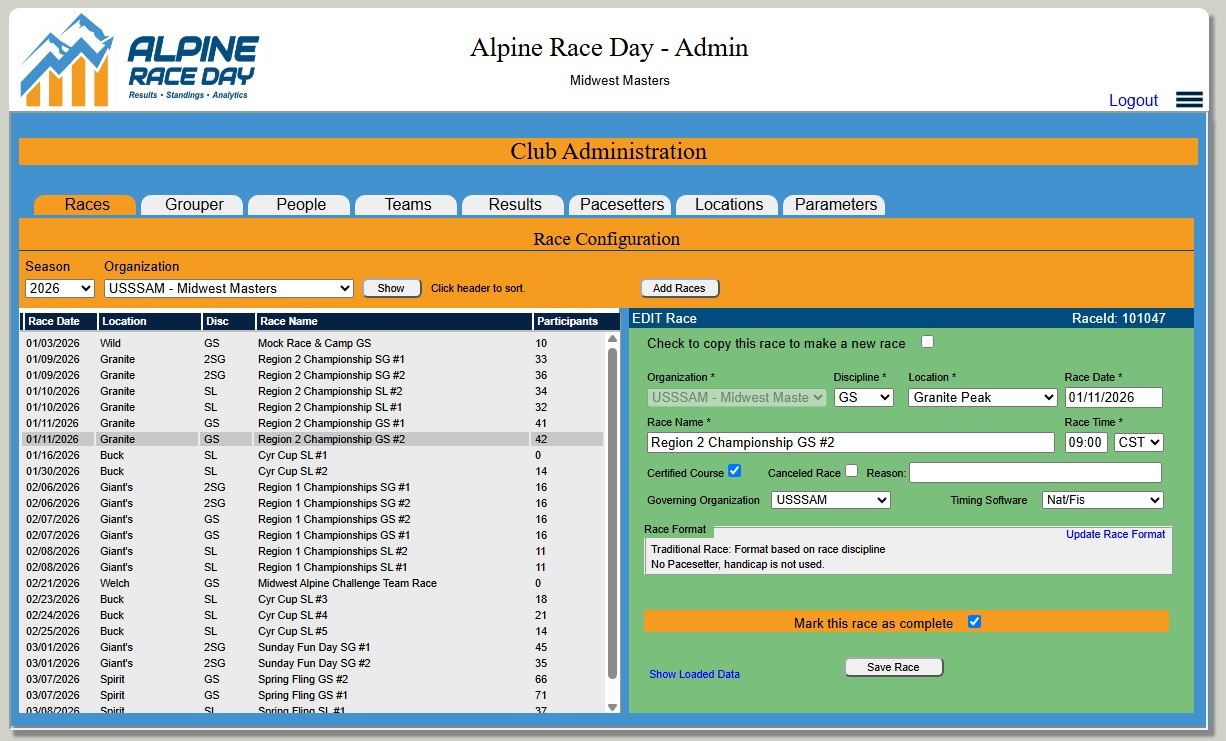This screenshot has width=1226, height=741.
Task: Click the Race Time input field
Action: 1086,442
